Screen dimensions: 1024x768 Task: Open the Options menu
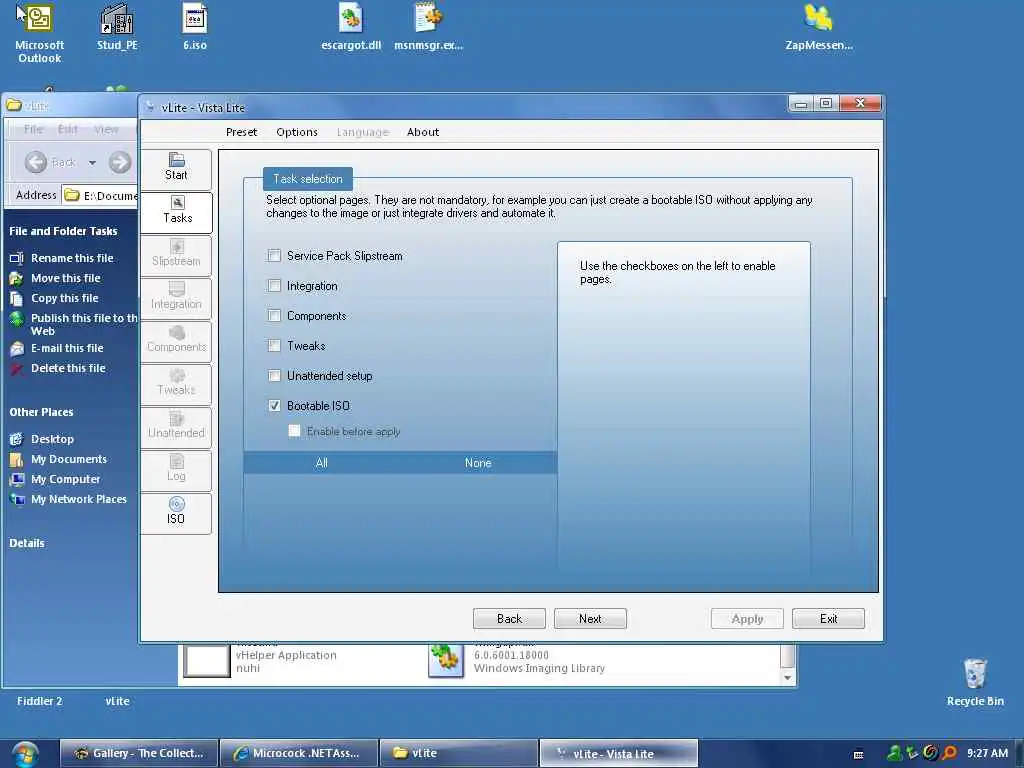coord(296,132)
